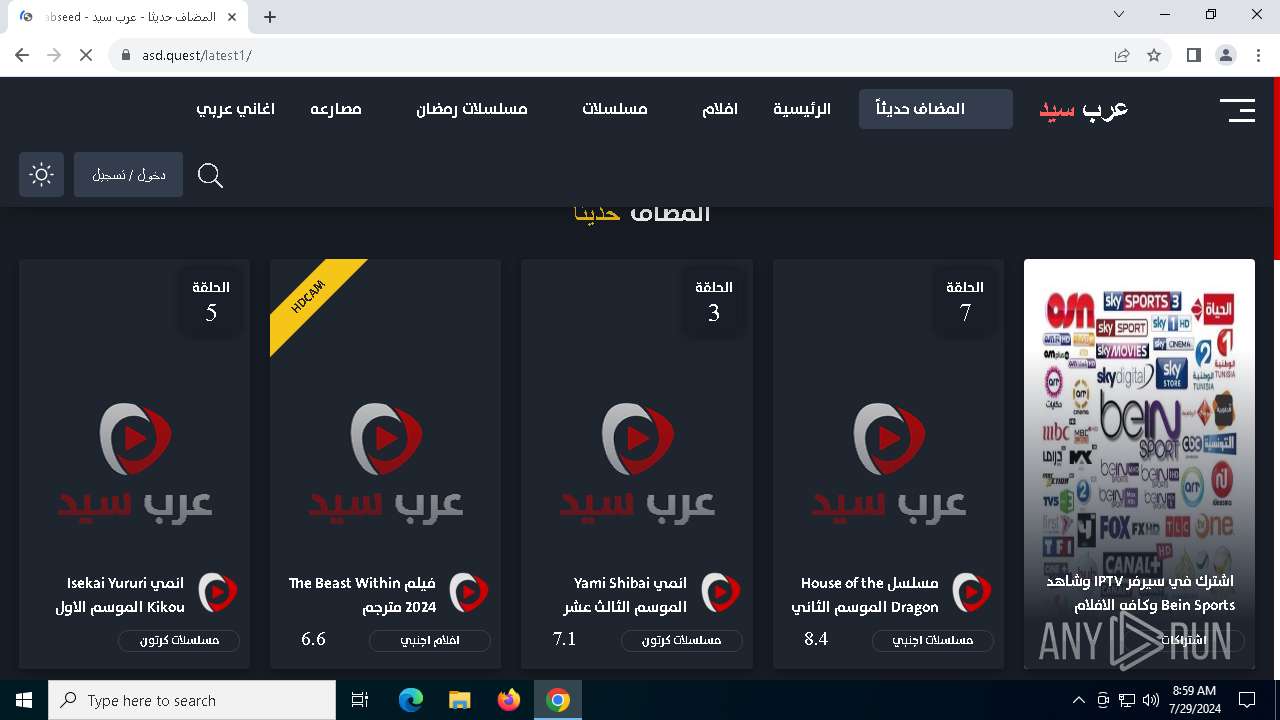Open Chrome side panel icon
The width and height of the screenshot is (1280, 720).
tap(1193, 55)
